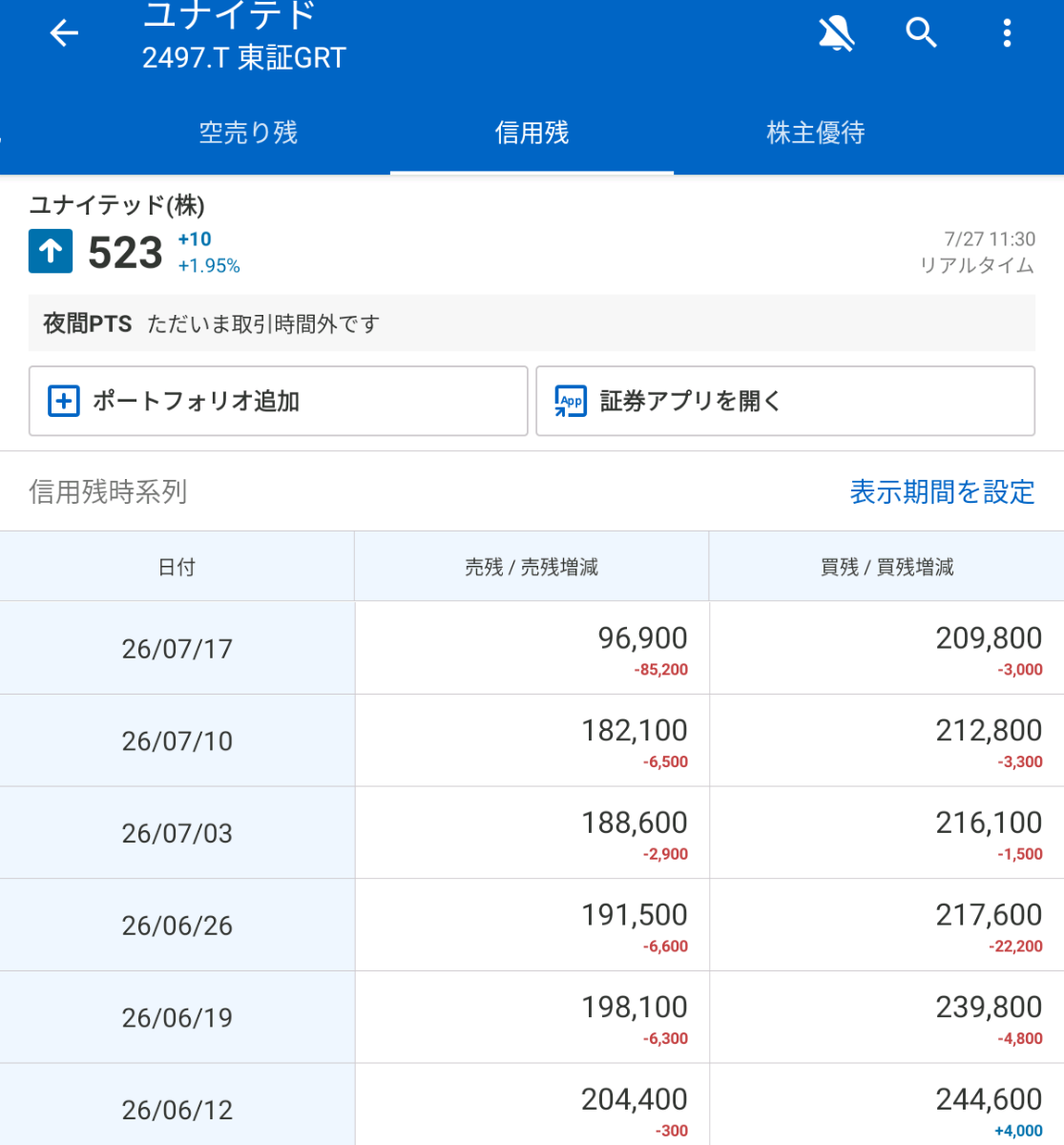Tap the 売残 / 売残増減 column header

[x=532, y=567]
